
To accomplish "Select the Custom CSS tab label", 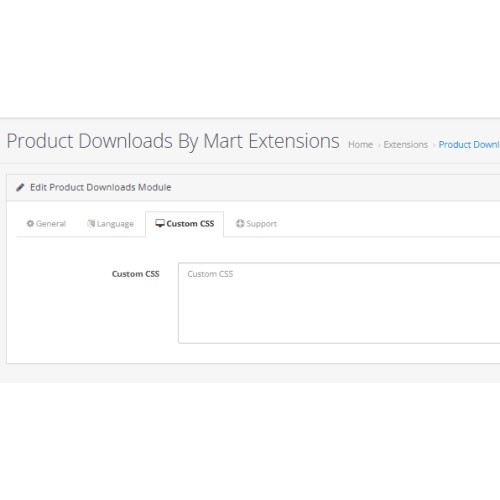I will pos(190,224).
